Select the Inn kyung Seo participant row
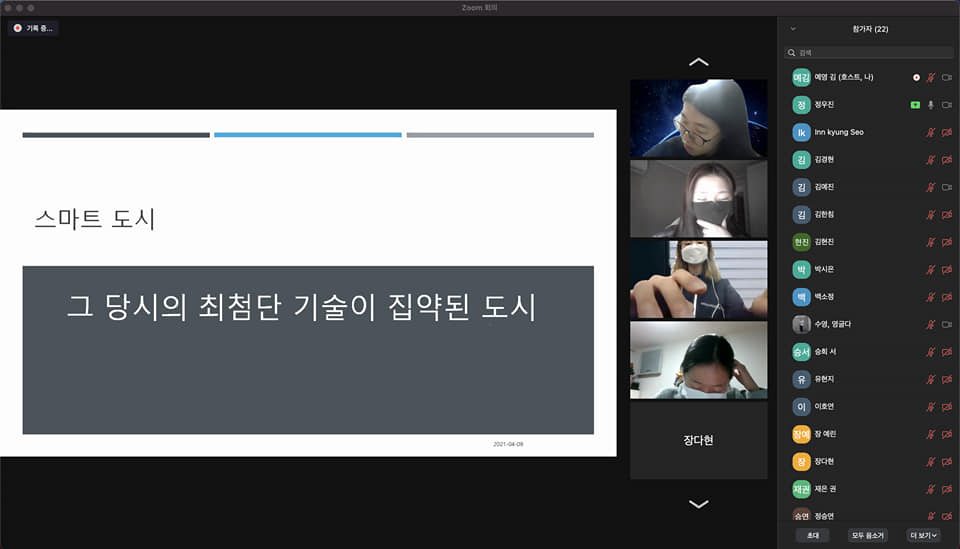The image size is (960, 549). (869, 132)
